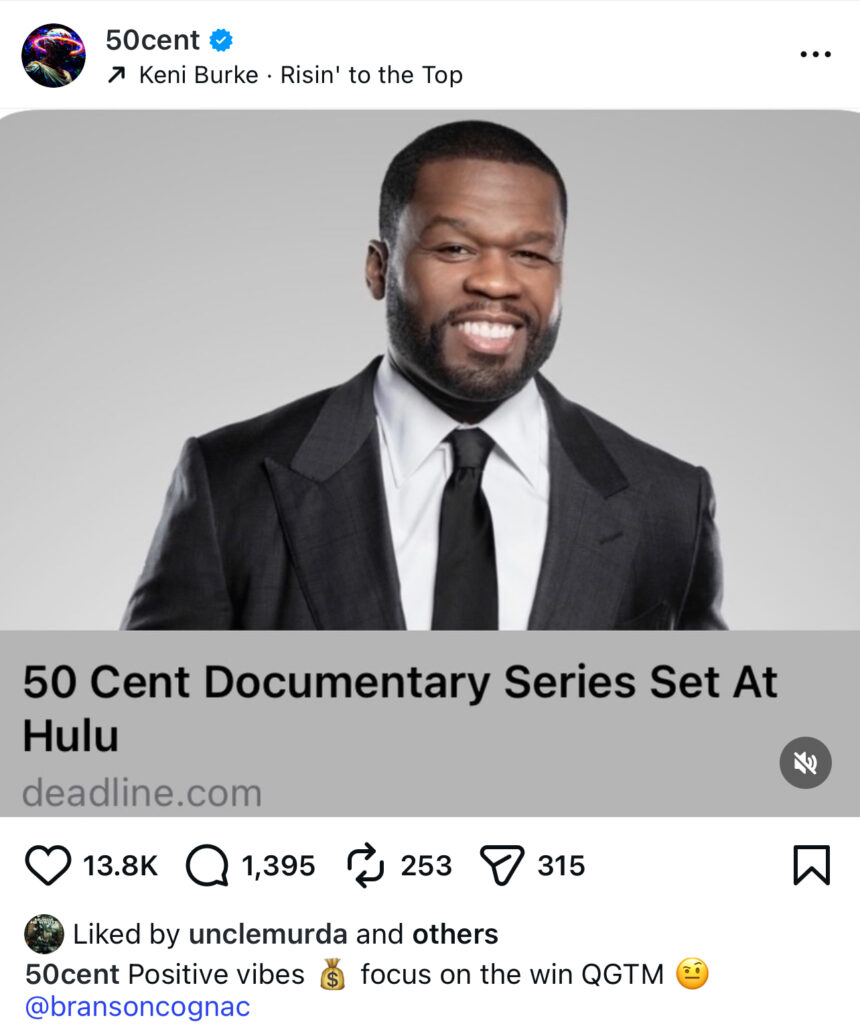Tap the liker's small avatar
Screen dimensions: 860x1024
44,934
